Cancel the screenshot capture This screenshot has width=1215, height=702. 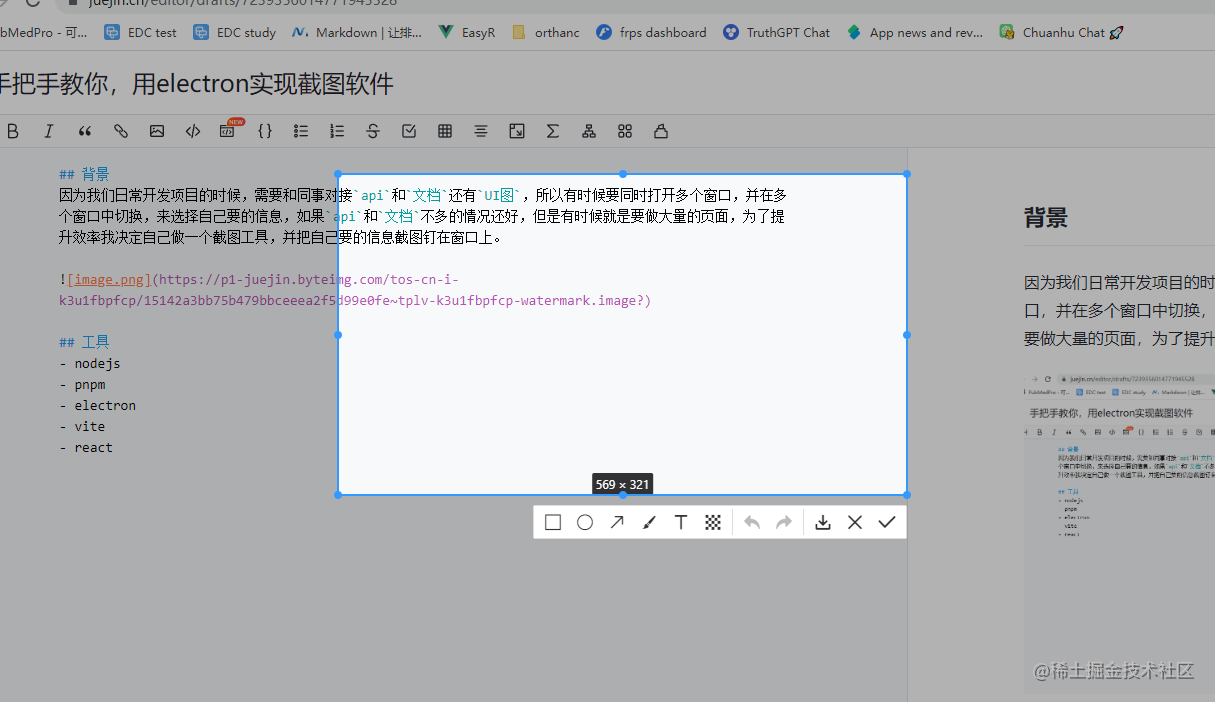[854, 521]
